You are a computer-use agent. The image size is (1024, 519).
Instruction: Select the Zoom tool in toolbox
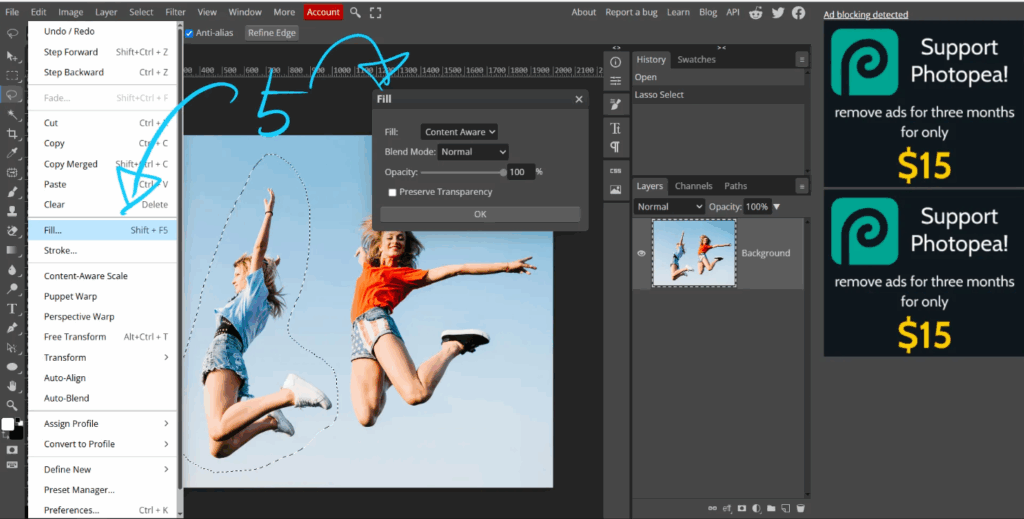coord(12,405)
